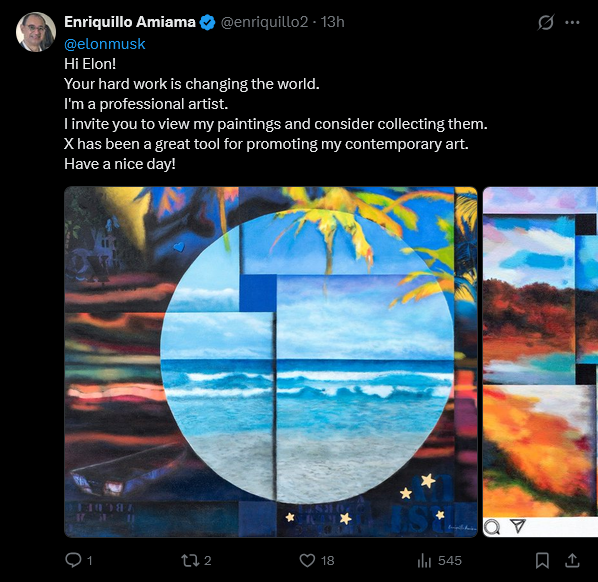Click the Grok explain post icon
The height and width of the screenshot is (582, 598).
click(x=546, y=22)
